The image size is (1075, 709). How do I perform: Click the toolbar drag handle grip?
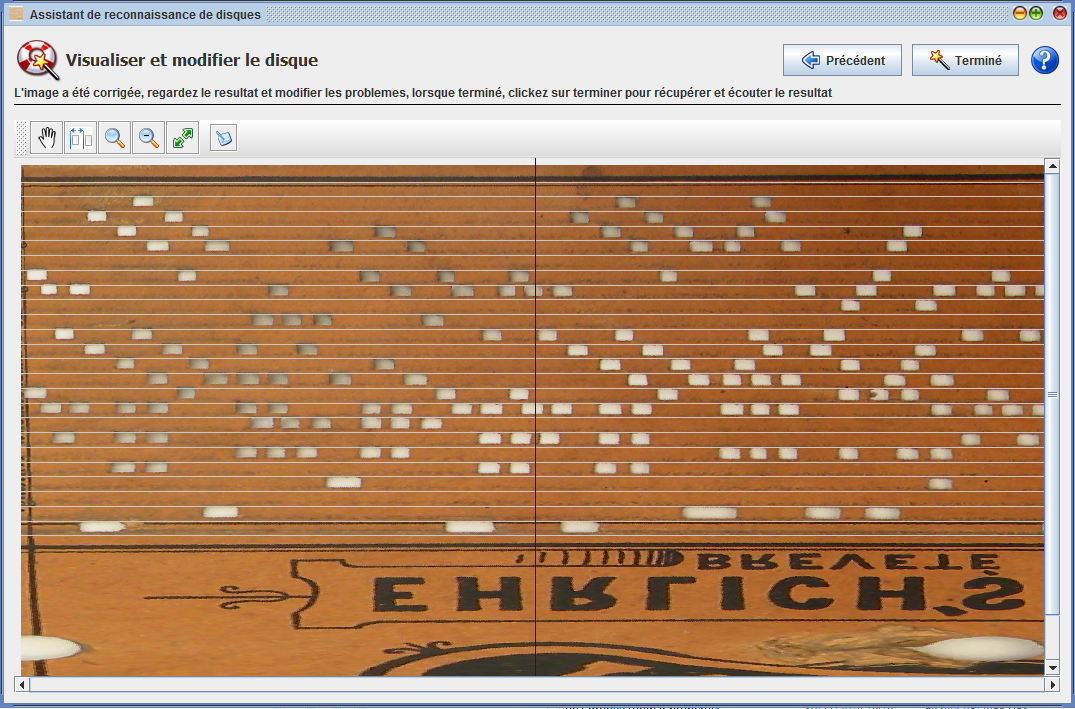tap(23, 138)
